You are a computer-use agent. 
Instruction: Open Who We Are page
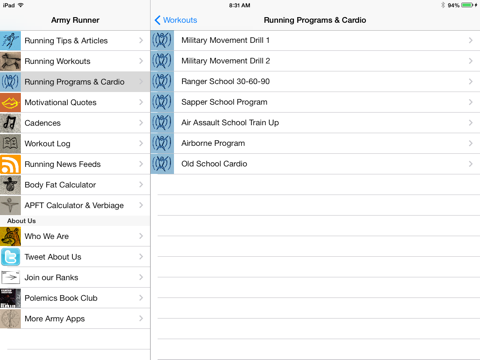click(75, 236)
